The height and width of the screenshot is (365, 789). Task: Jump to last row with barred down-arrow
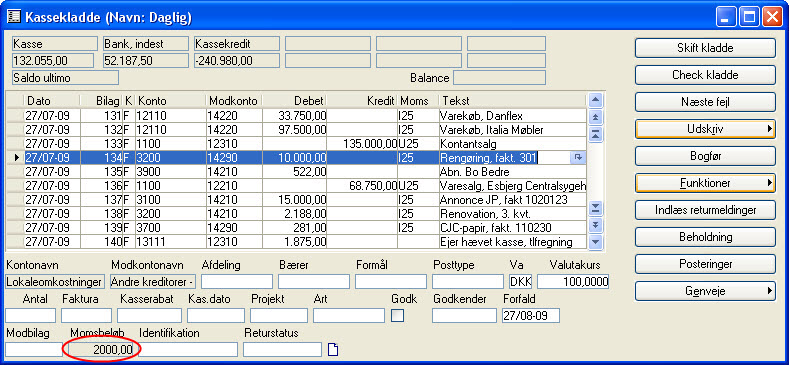pyautogui.click(x=596, y=208)
